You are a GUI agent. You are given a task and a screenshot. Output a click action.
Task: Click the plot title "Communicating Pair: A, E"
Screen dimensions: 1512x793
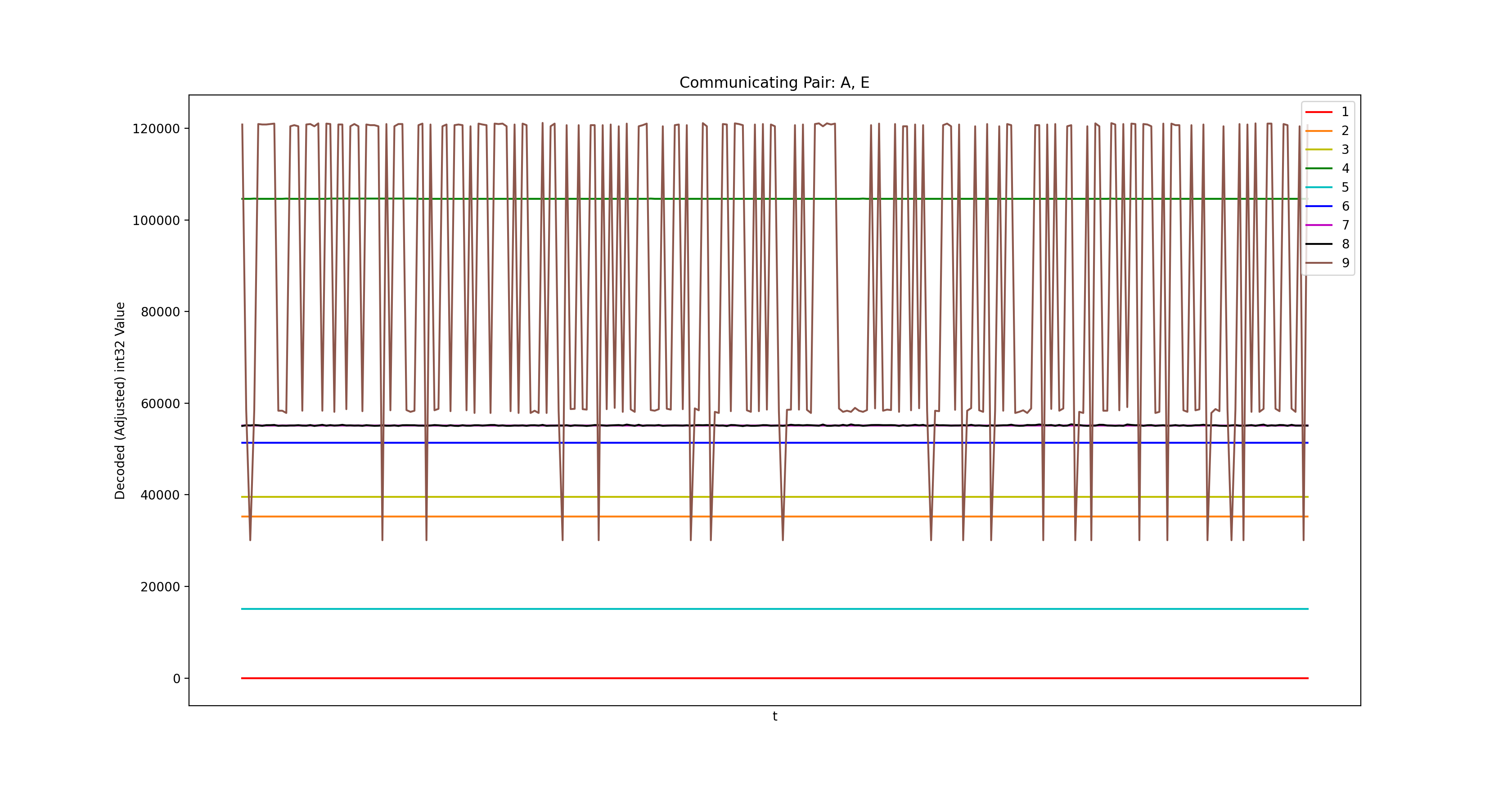(774, 83)
